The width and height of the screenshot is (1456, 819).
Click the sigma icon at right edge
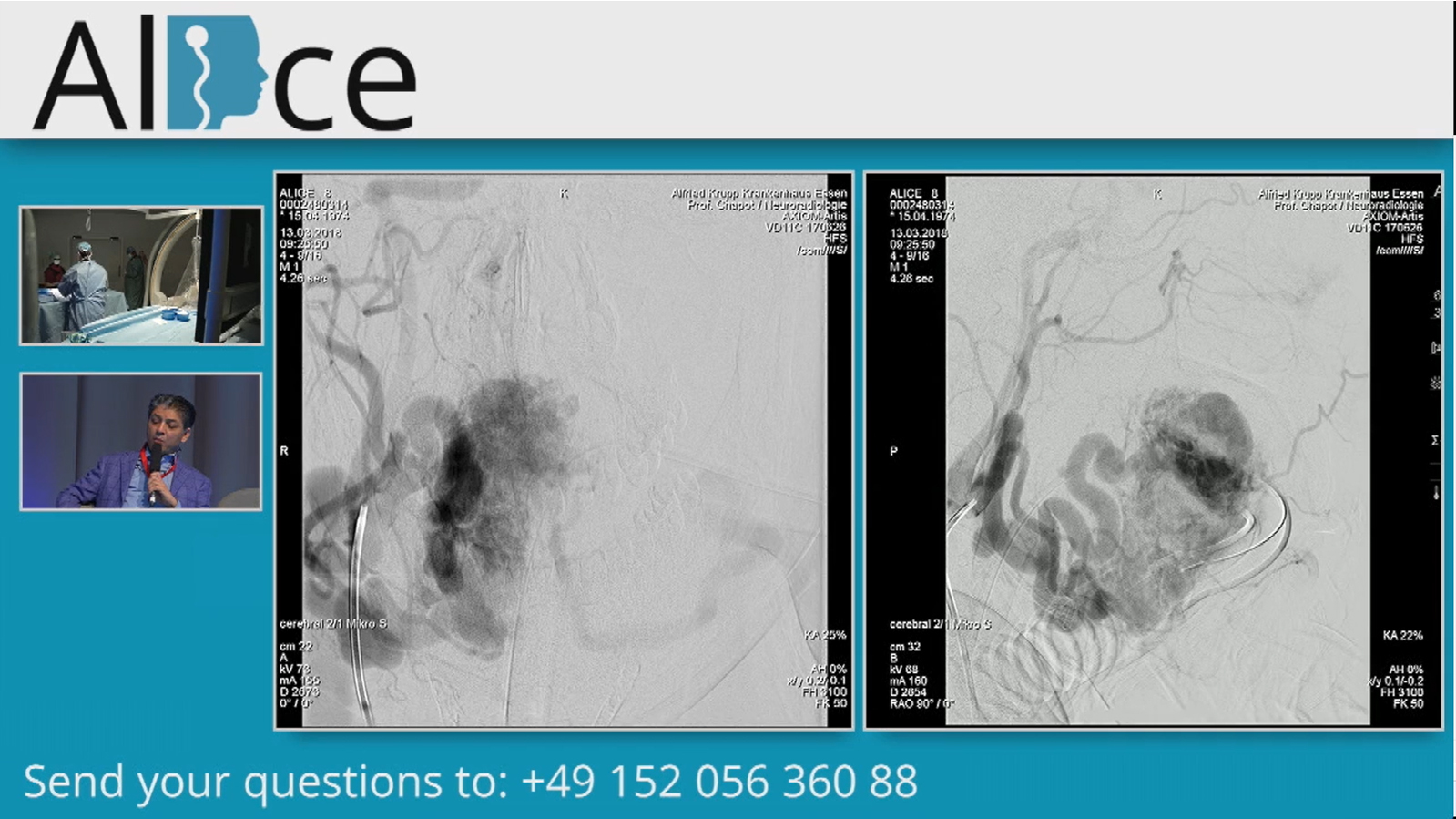[1436, 440]
